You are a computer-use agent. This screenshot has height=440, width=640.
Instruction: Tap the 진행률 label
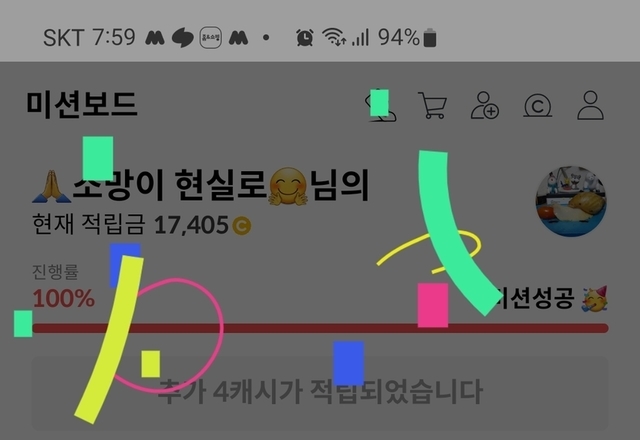point(55,272)
